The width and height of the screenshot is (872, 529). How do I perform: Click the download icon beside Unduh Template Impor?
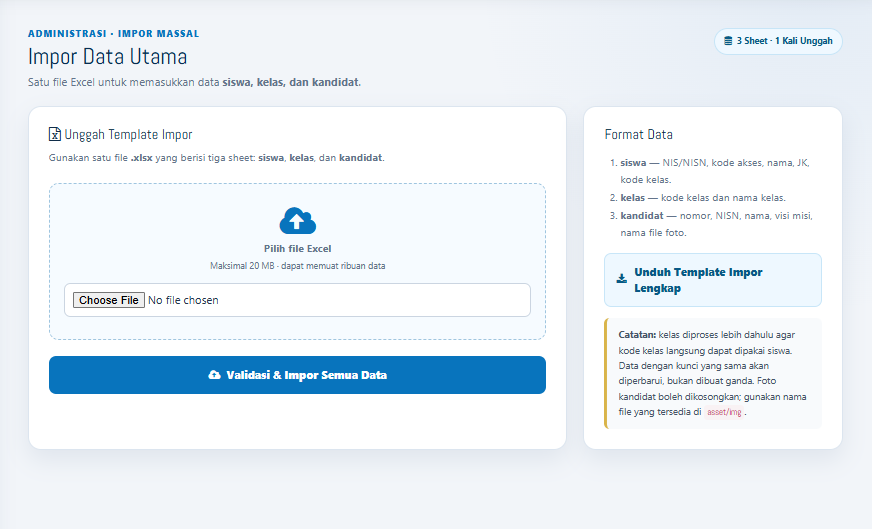622,279
